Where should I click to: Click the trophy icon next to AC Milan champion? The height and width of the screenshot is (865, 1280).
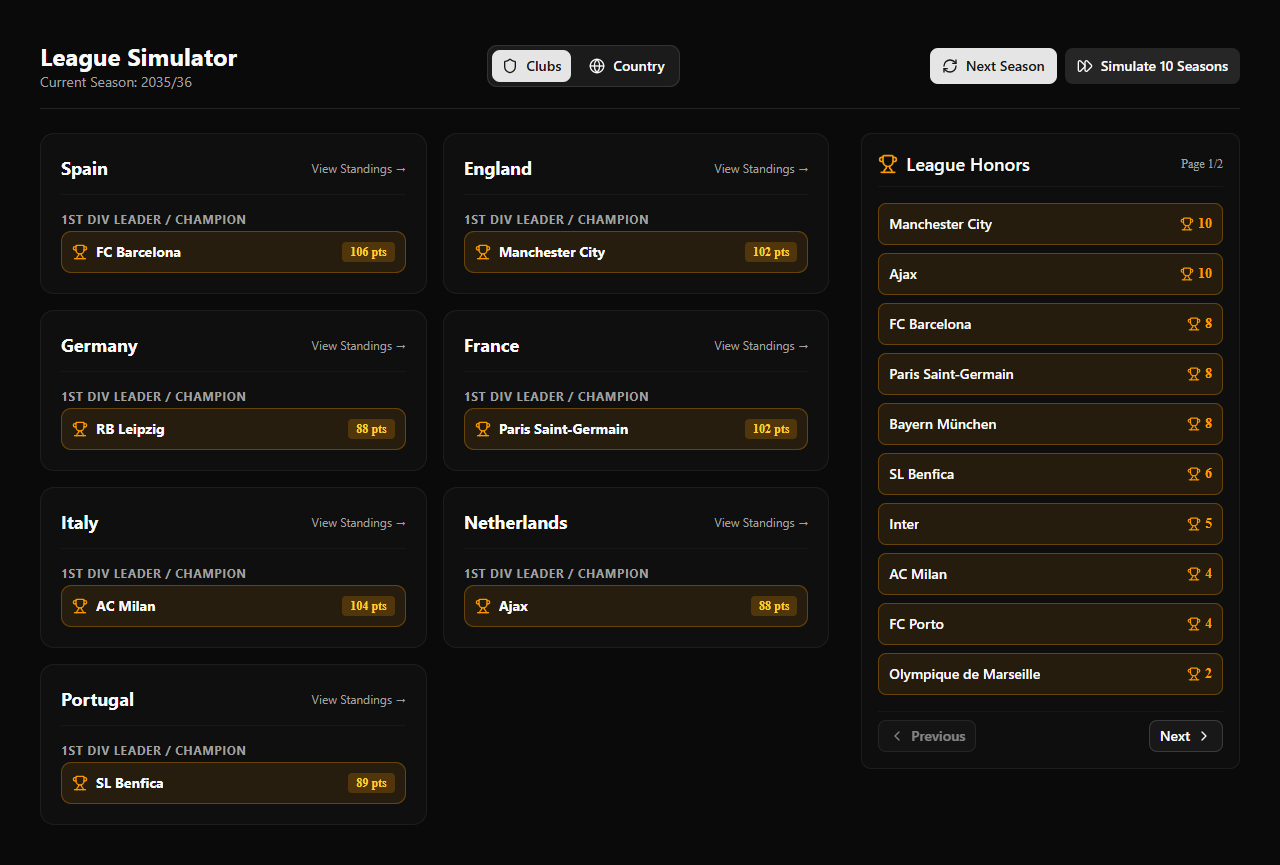(80, 606)
